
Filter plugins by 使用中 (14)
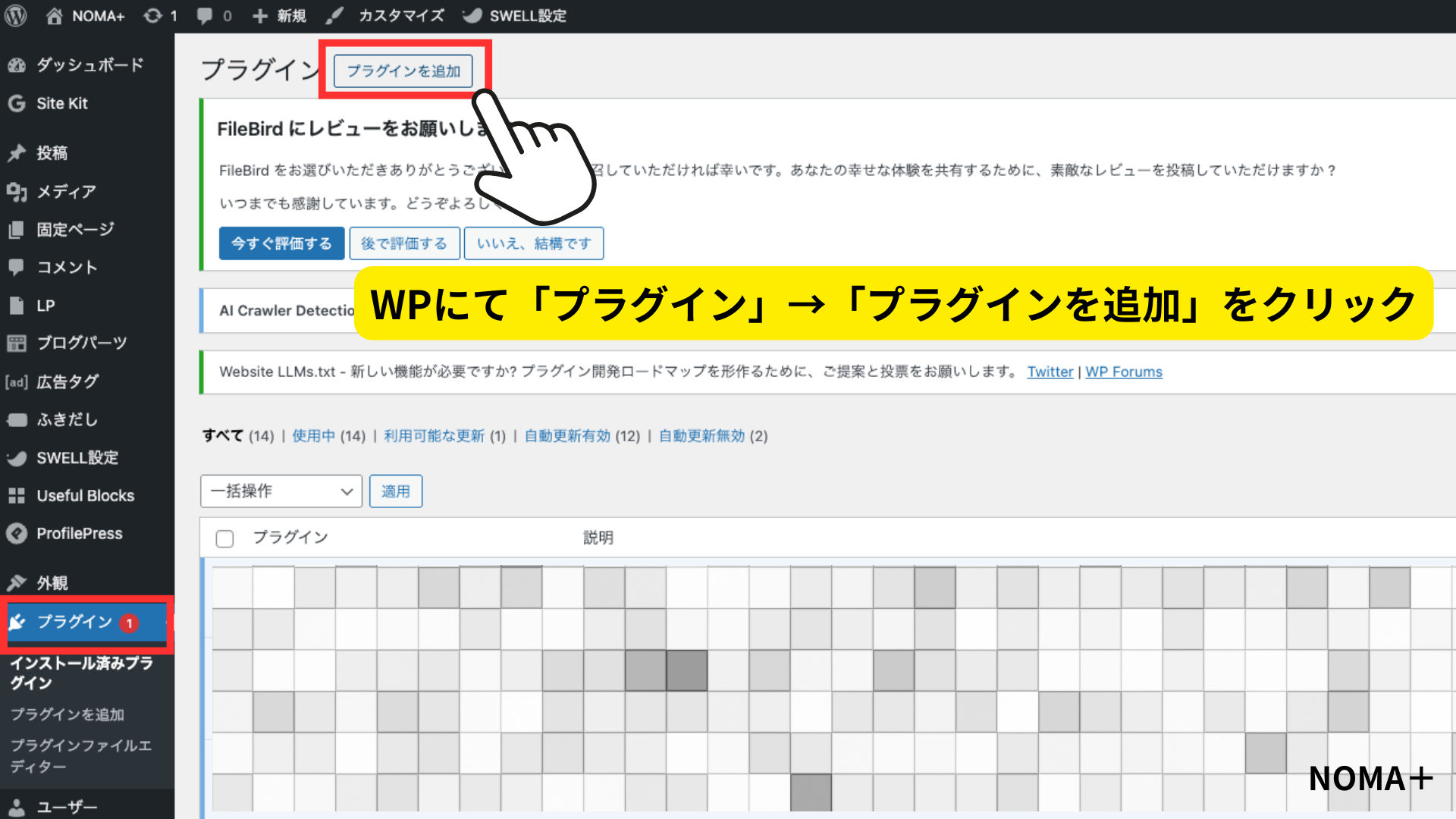point(328,436)
